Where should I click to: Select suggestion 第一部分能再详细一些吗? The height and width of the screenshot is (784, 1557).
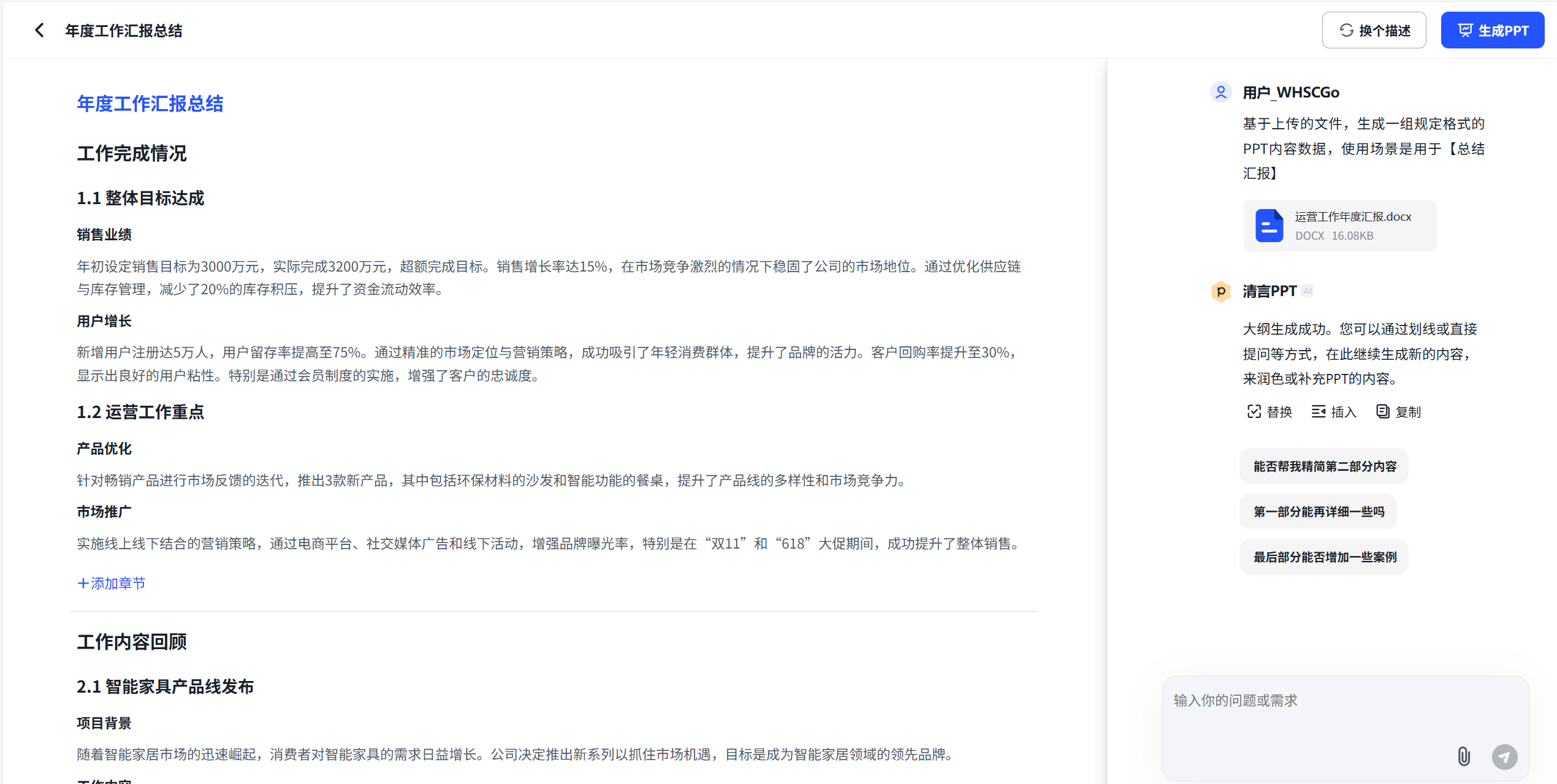coord(1318,512)
